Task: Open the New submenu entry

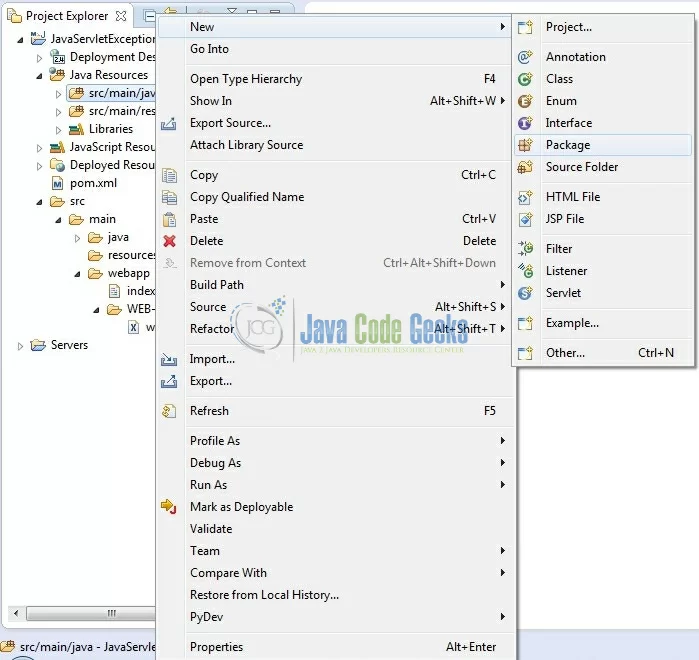Action: pyautogui.click(x=334, y=27)
